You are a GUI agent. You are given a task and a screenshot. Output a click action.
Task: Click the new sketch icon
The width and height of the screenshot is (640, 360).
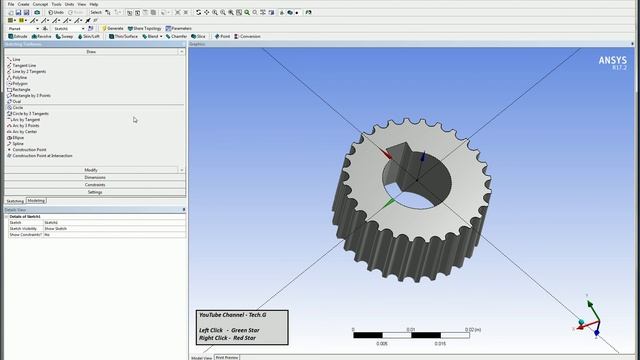click(91, 29)
